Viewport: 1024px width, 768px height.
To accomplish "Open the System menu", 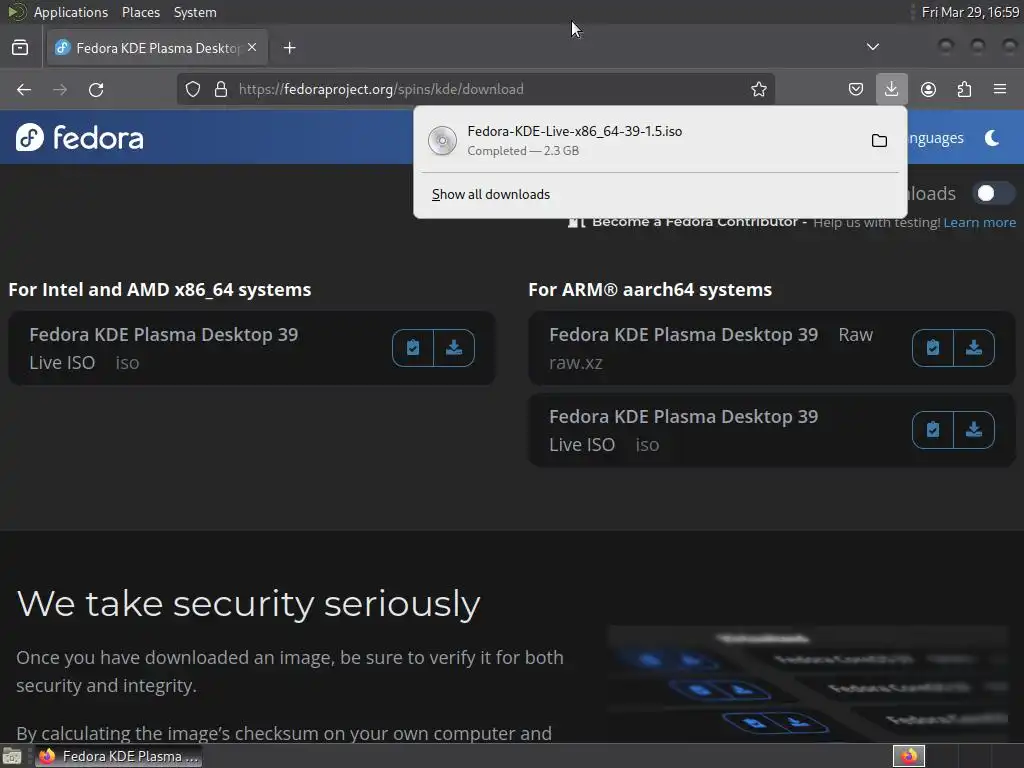I will 195,12.
